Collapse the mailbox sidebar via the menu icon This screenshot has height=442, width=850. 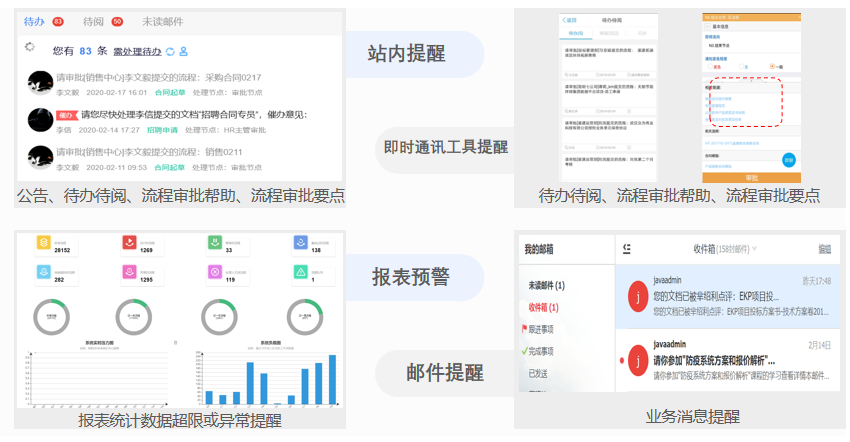[x=627, y=249]
